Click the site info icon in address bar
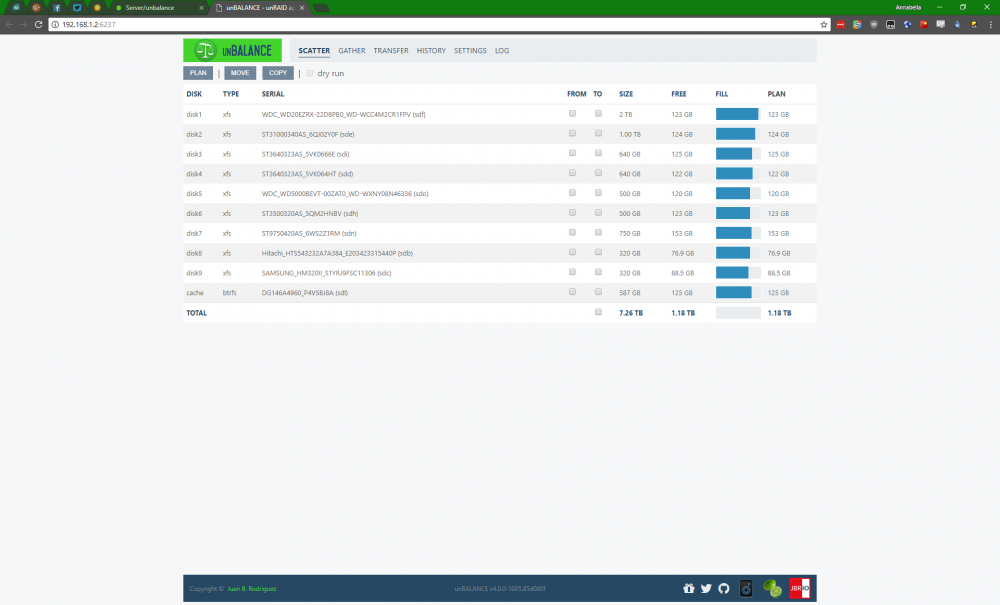Viewport: 1000px width, 605px height. (x=55, y=24)
